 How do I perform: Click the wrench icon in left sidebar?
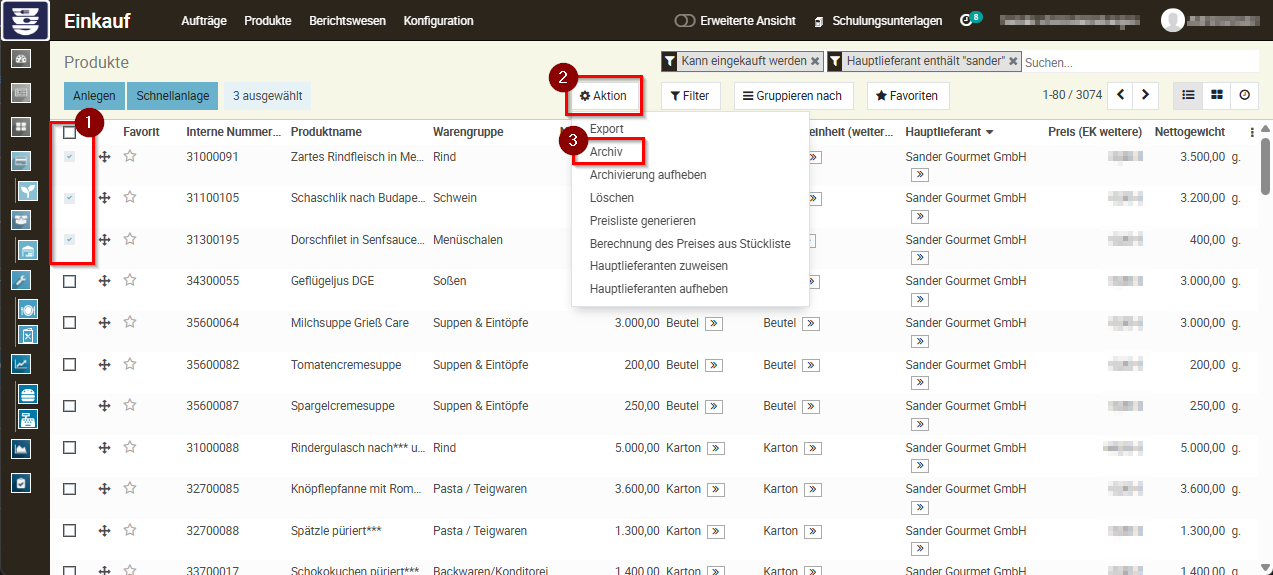[22, 280]
